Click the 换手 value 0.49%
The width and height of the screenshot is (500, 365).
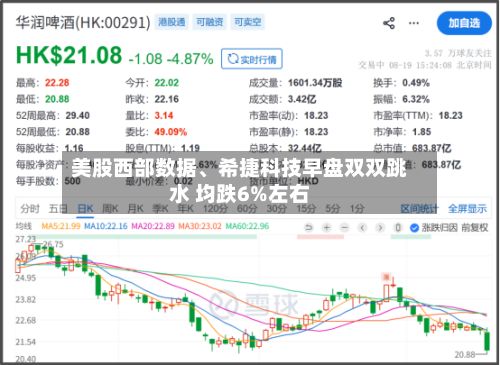coord(416,83)
